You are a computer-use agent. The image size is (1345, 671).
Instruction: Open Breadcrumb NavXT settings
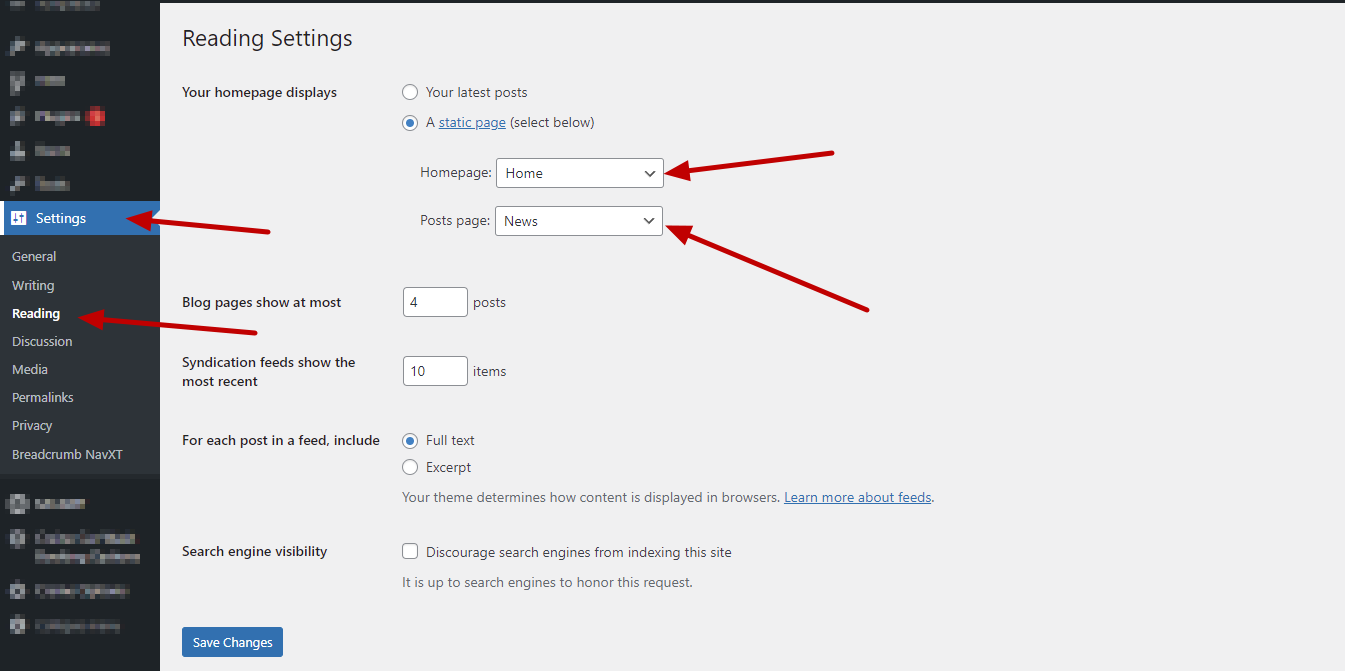point(67,454)
